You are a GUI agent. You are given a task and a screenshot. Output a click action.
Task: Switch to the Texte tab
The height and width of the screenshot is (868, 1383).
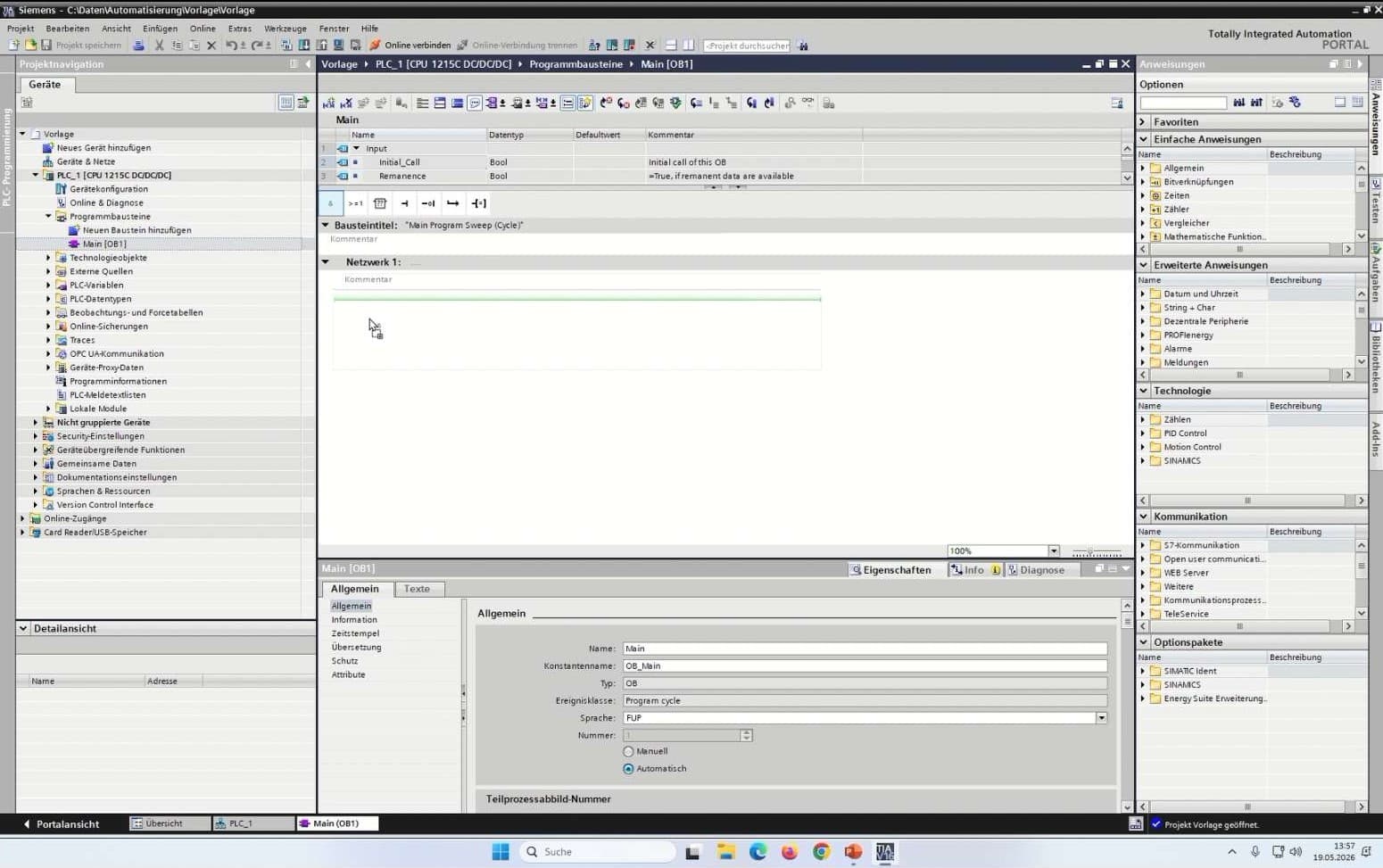[x=417, y=589]
